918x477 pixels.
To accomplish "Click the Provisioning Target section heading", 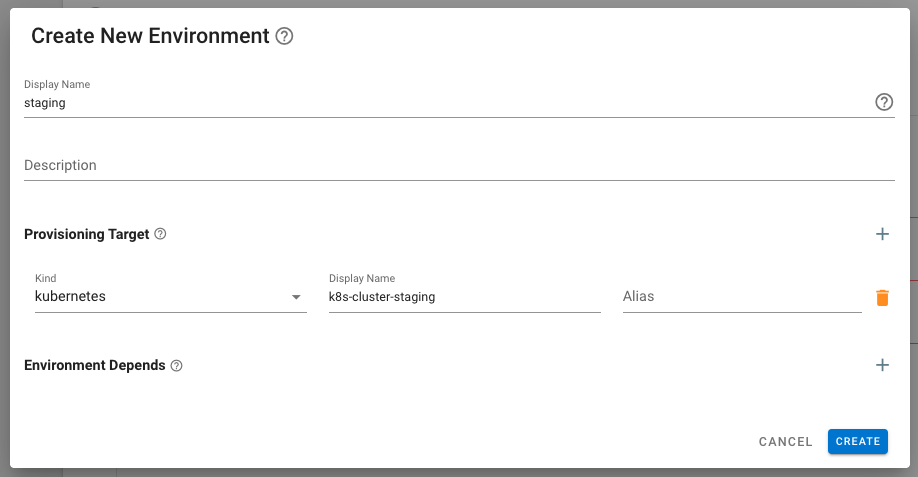I will click(87, 234).
